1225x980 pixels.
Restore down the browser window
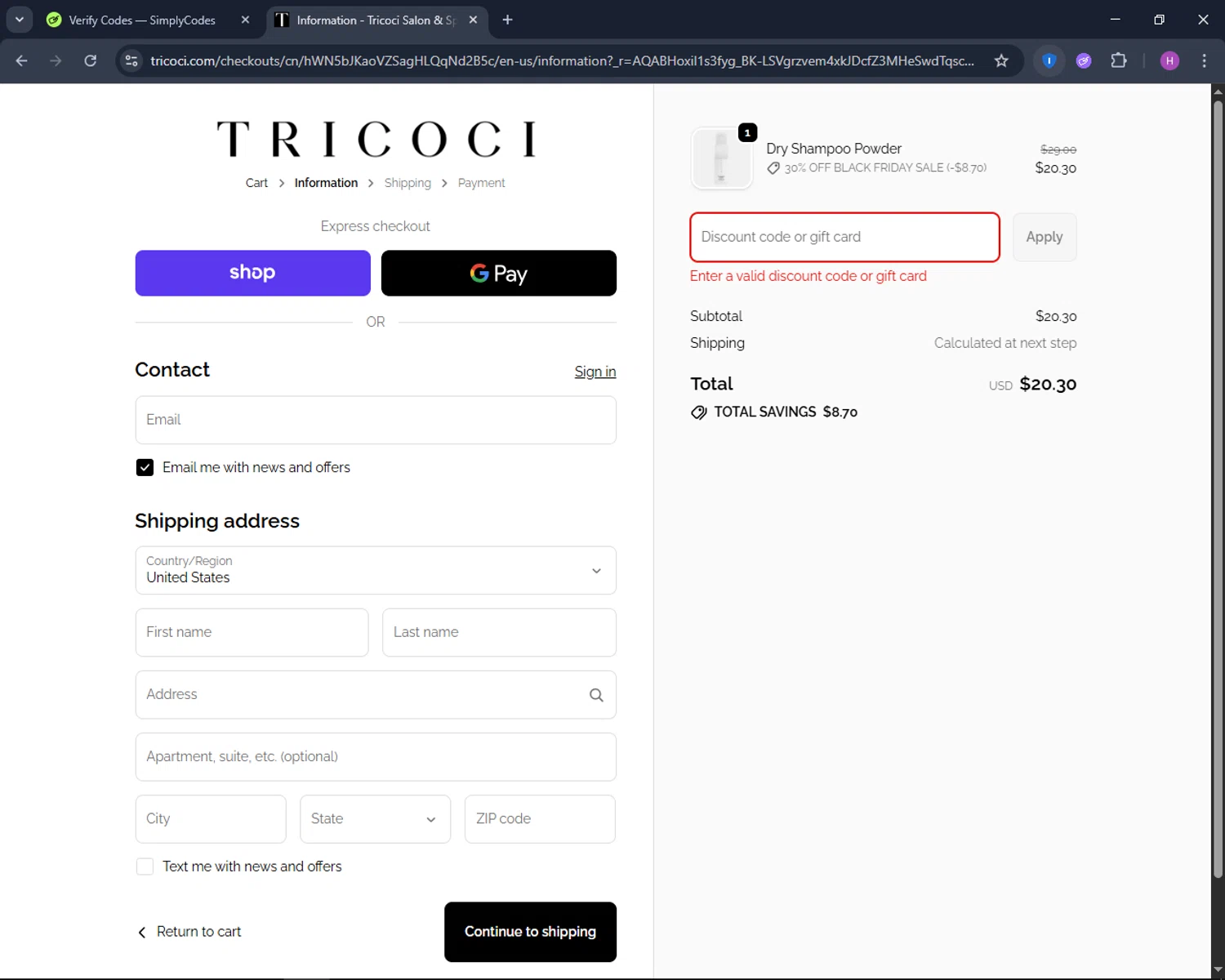click(1159, 20)
